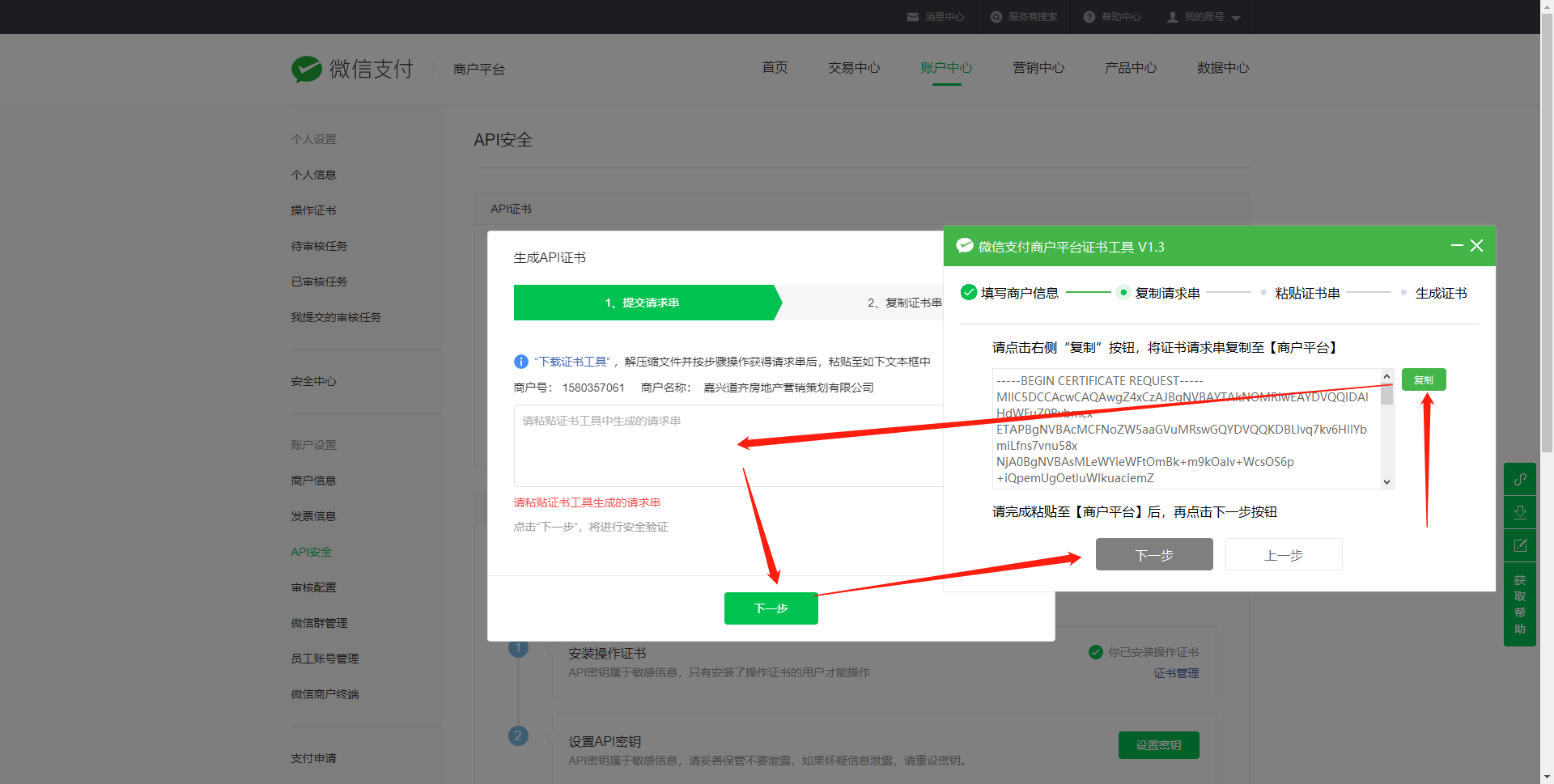The image size is (1554, 784).
Task: Click the 安装操作证书 heading
Action: (607, 653)
